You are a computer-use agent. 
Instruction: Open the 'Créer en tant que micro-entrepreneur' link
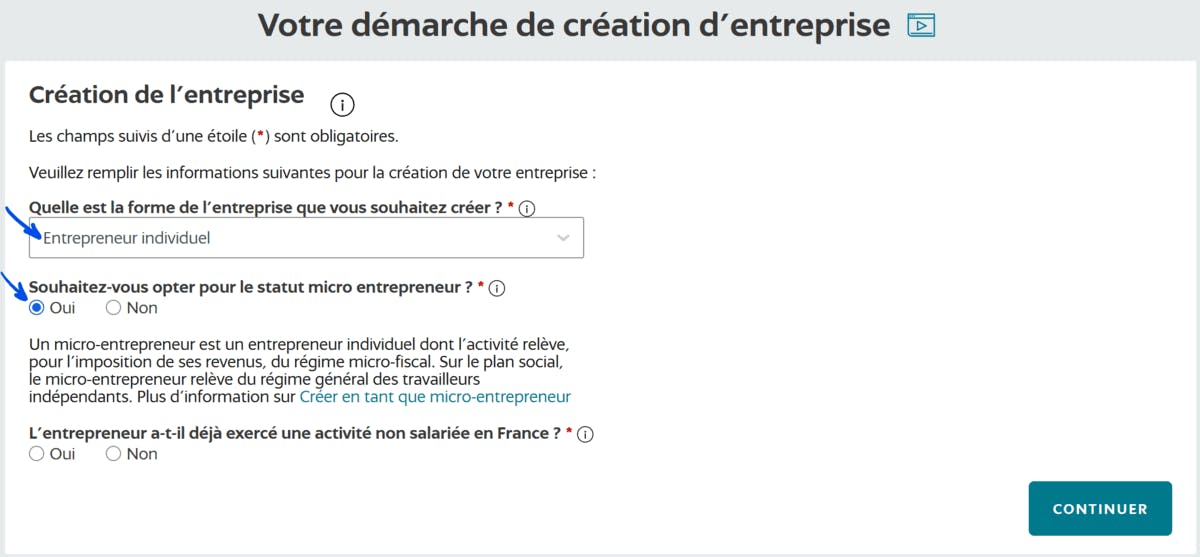pyautogui.click(x=435, y=397)
